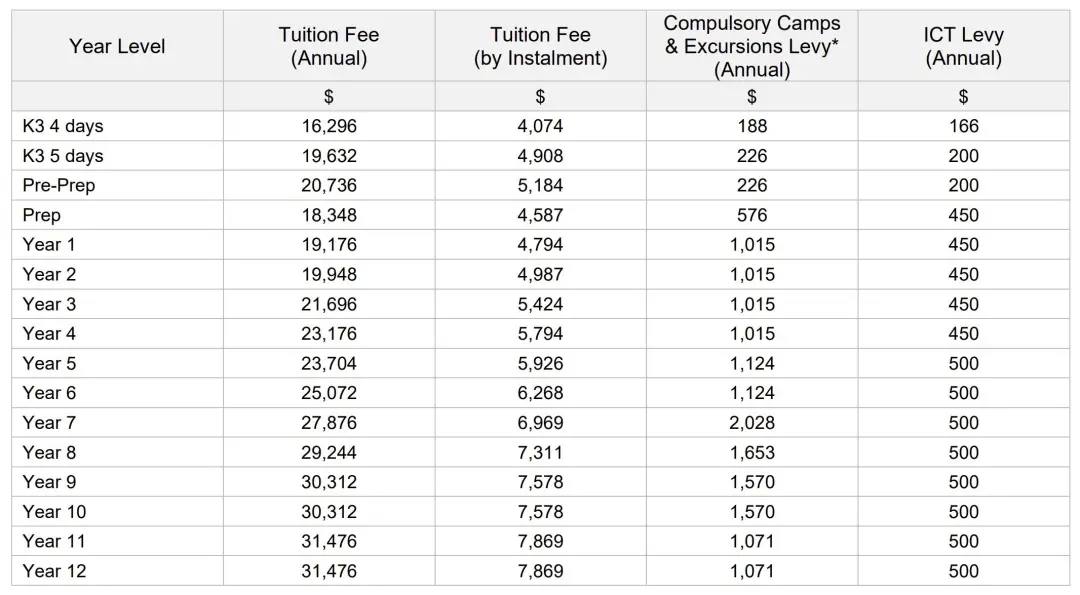Image resolution: width=1080 pixels, height=595 pixels.
Task: Click the Year 11 instalment value 7,869
Action: tap(540, 541)
